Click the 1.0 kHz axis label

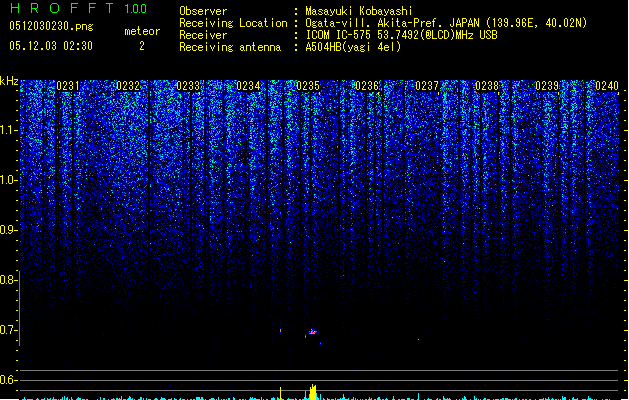pyautogui.click(x=8, y=180)
